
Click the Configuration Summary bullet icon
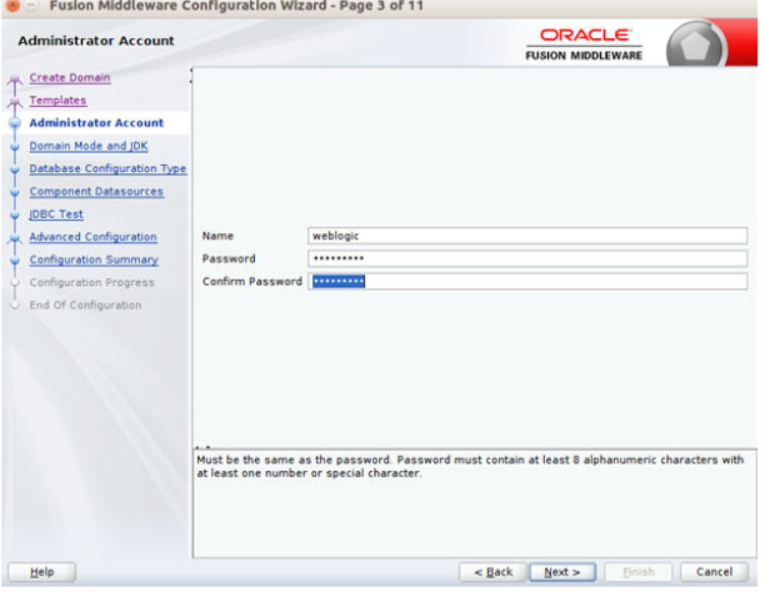point(15,260)
